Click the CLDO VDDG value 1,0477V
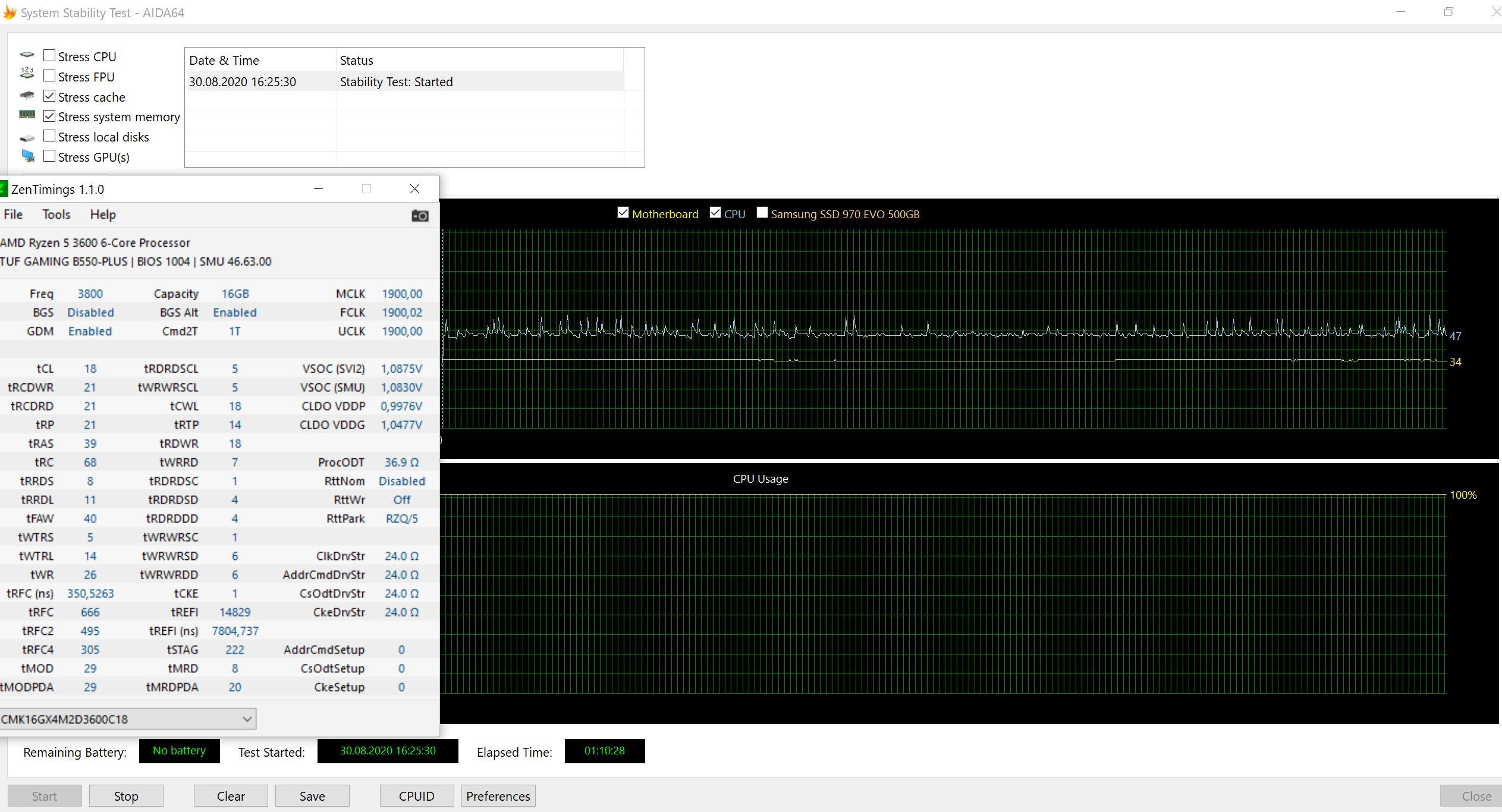 [401, 424]
